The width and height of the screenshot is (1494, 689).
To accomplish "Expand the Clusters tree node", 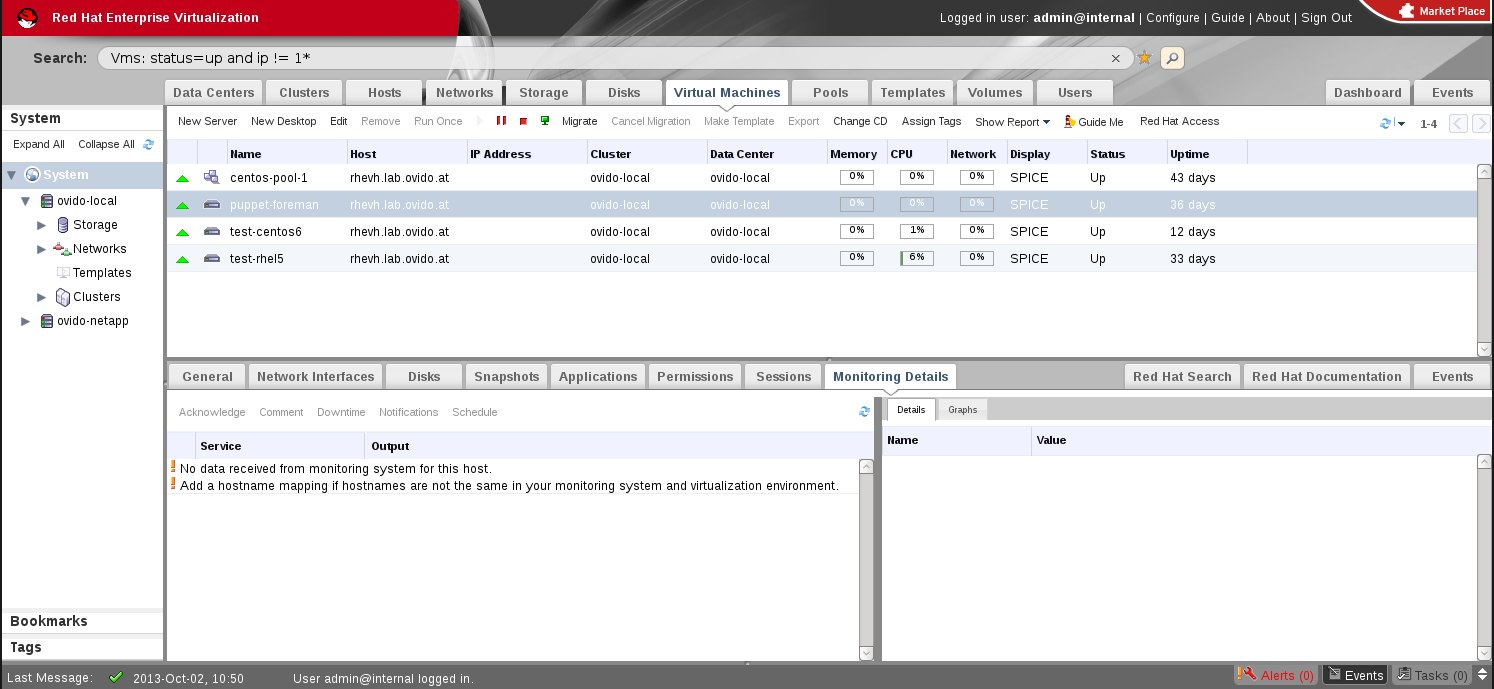I will coord(42,297).
